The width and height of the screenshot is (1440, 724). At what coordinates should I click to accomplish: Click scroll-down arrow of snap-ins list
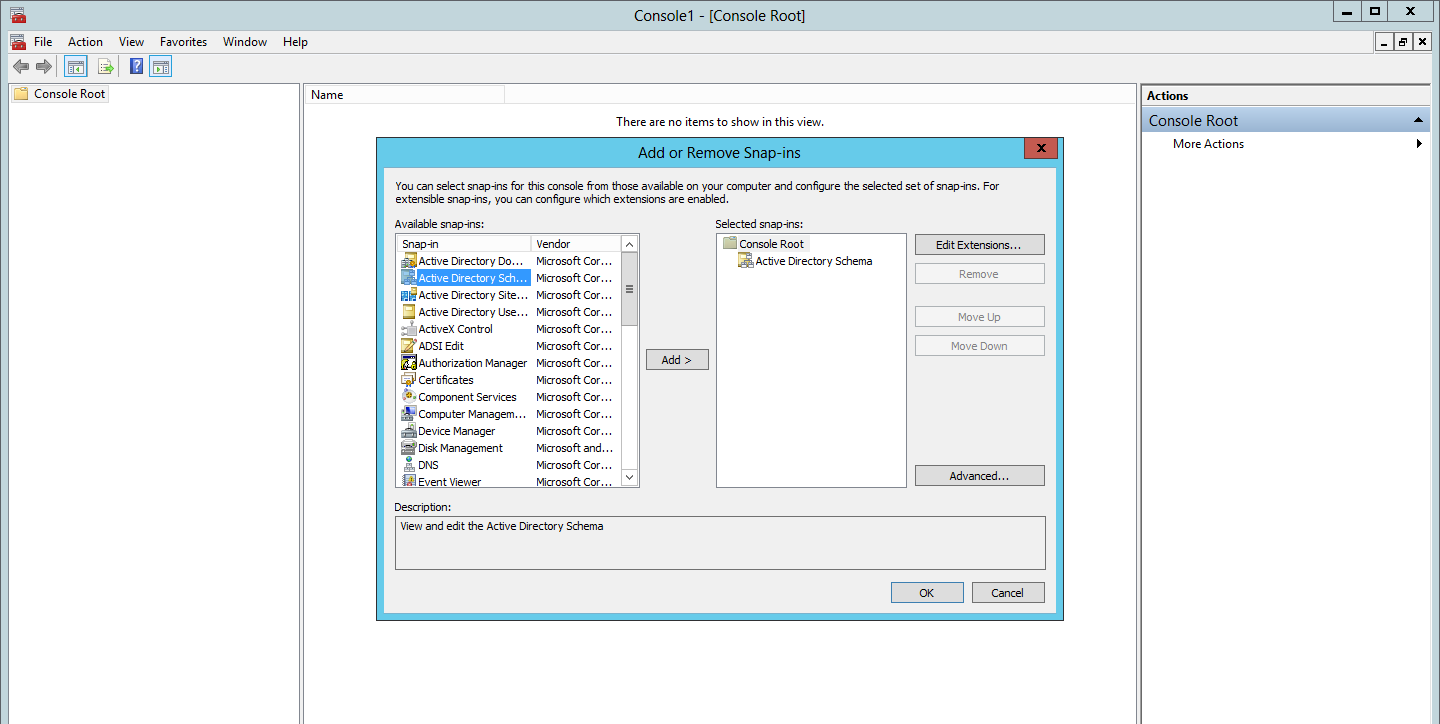[629, 478]
